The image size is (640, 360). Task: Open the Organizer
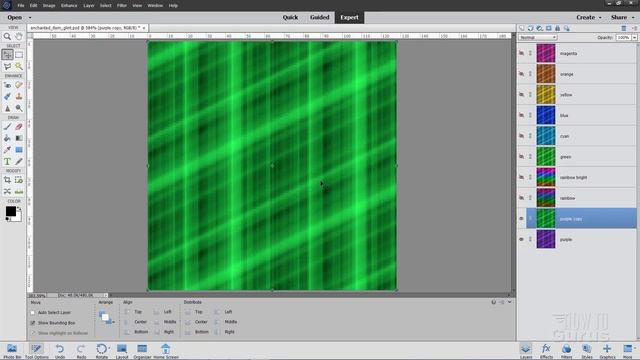[142, 351]
